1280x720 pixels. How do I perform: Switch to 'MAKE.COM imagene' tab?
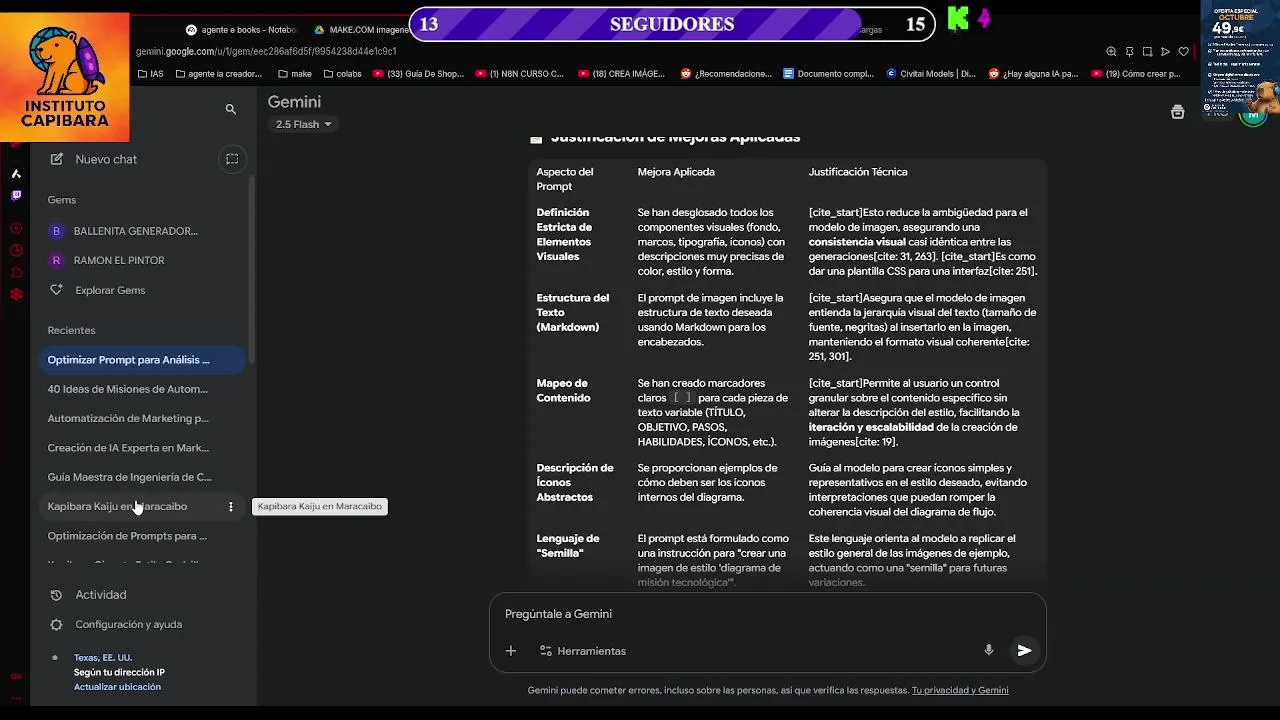362,30
